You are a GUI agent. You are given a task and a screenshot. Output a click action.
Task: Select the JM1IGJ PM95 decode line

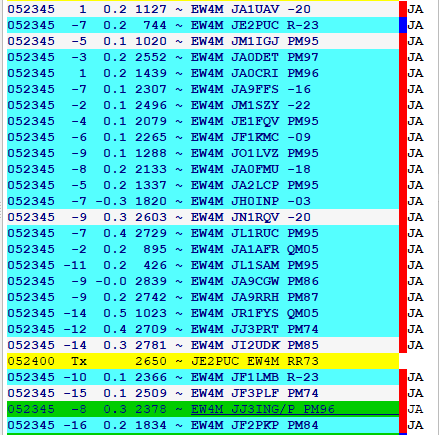click(x=203, y=41)
